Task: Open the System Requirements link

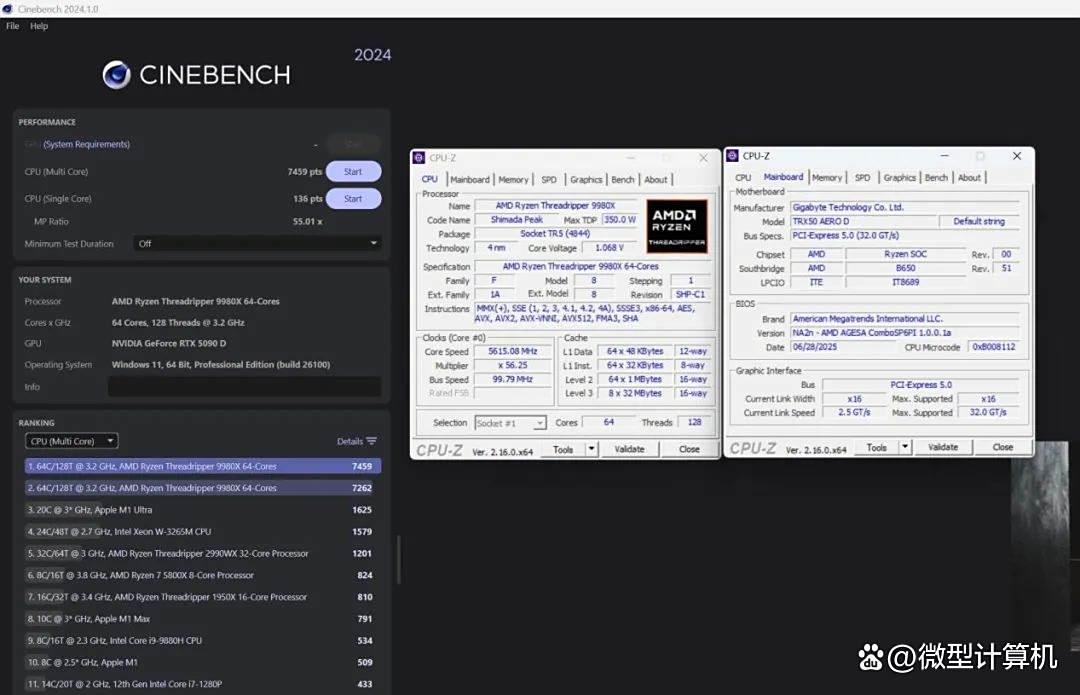Action: click(x=86, y=144)
